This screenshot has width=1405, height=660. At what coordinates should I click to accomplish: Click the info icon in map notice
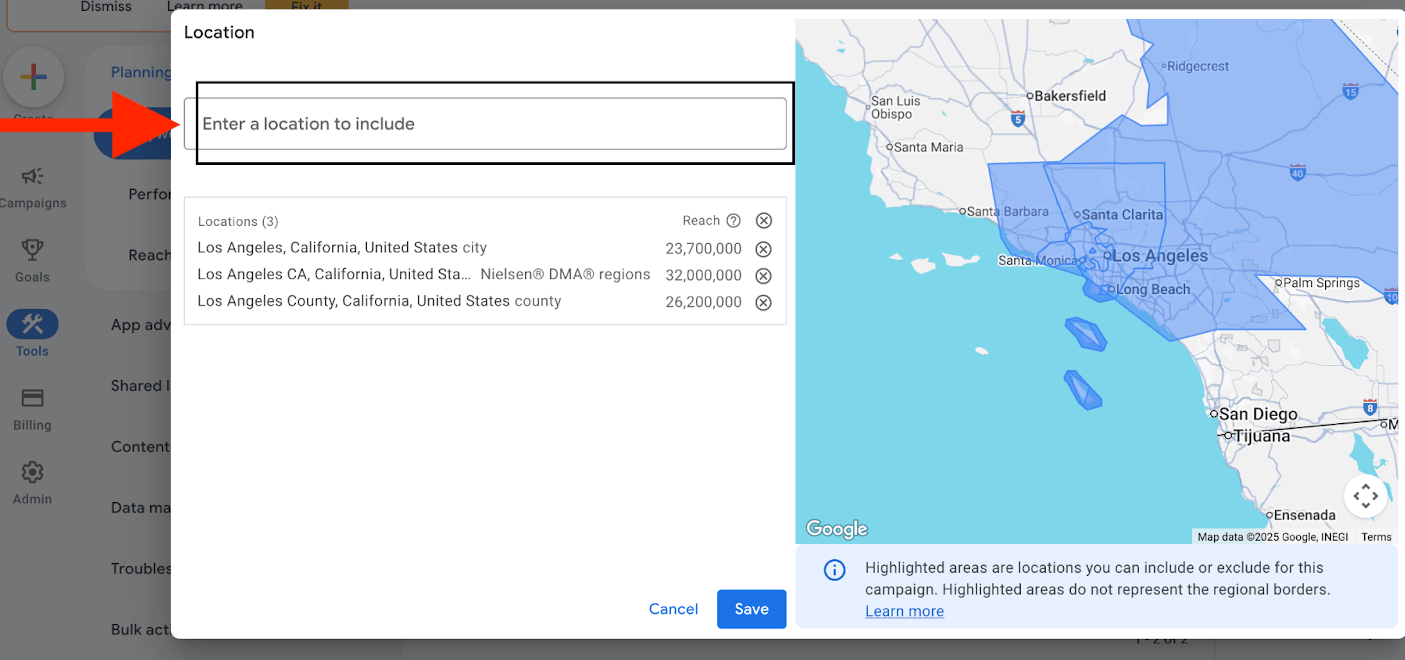coord(834,570)
